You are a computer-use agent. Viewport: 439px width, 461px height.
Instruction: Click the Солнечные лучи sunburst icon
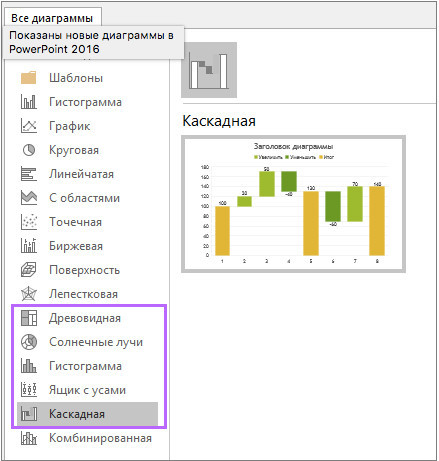(29, 342)
